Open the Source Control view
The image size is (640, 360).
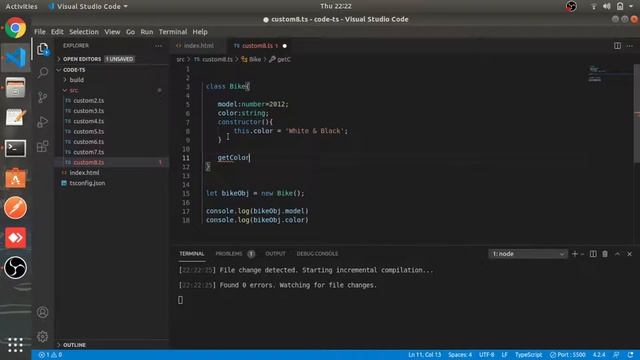[43, 97]
